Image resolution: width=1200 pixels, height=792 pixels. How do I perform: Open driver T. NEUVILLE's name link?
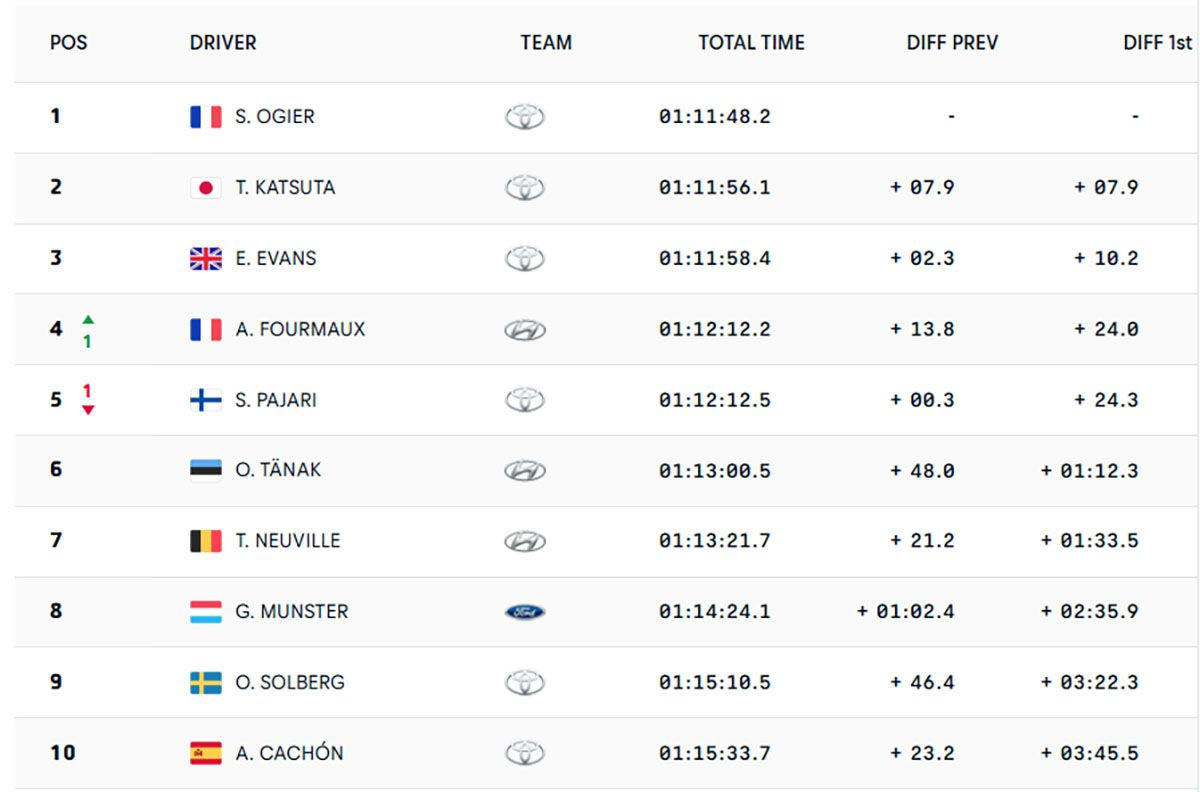[x=288, y=541]
